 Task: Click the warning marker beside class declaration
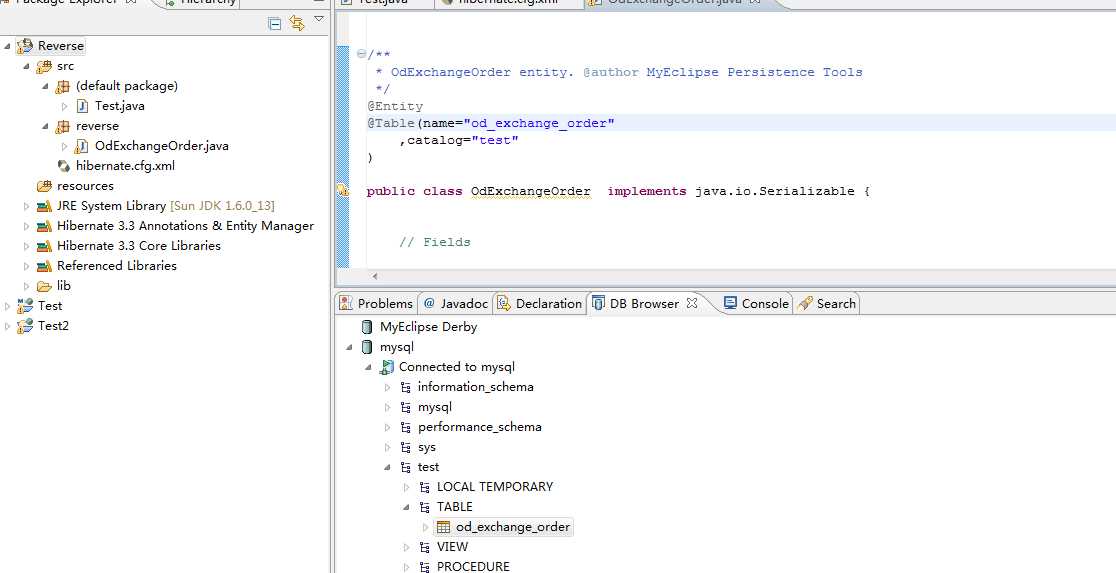(342, 191)
